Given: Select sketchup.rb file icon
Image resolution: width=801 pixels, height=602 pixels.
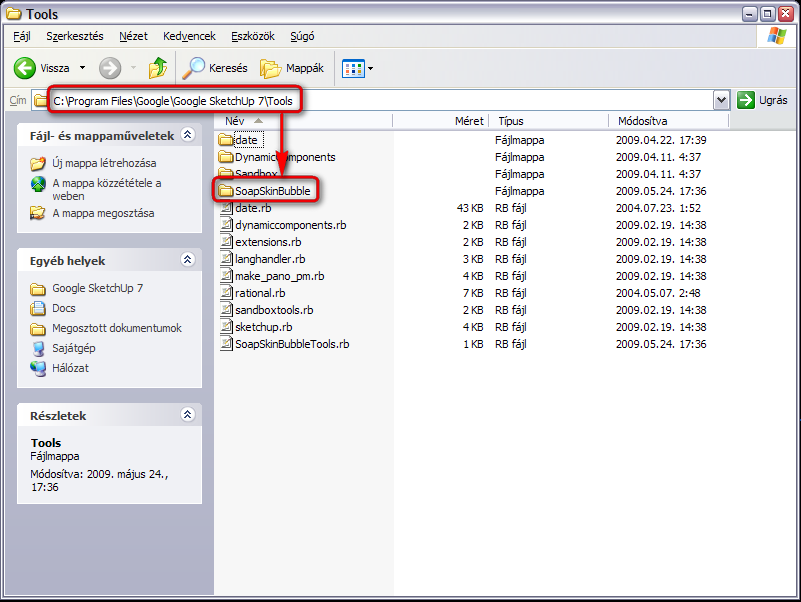Looking at the screenshot, I should tap(226, 327).
